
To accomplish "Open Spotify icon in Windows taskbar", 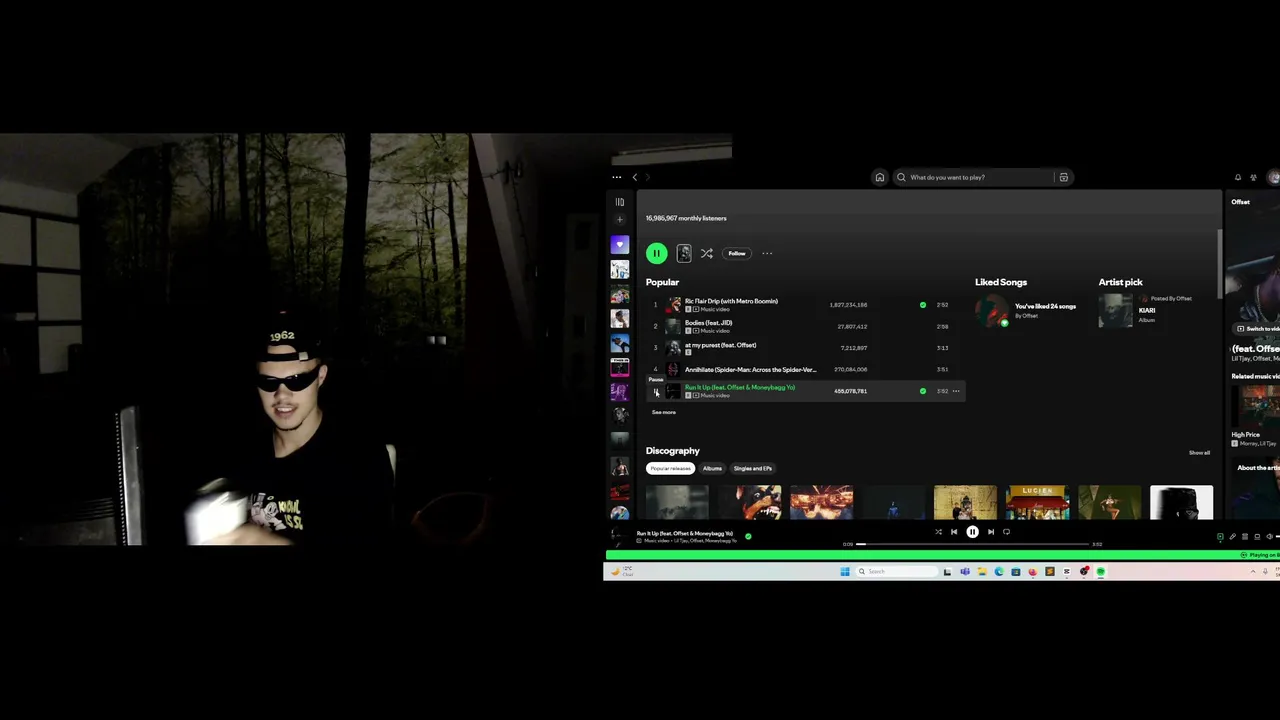I will [x=1101, y=572].
